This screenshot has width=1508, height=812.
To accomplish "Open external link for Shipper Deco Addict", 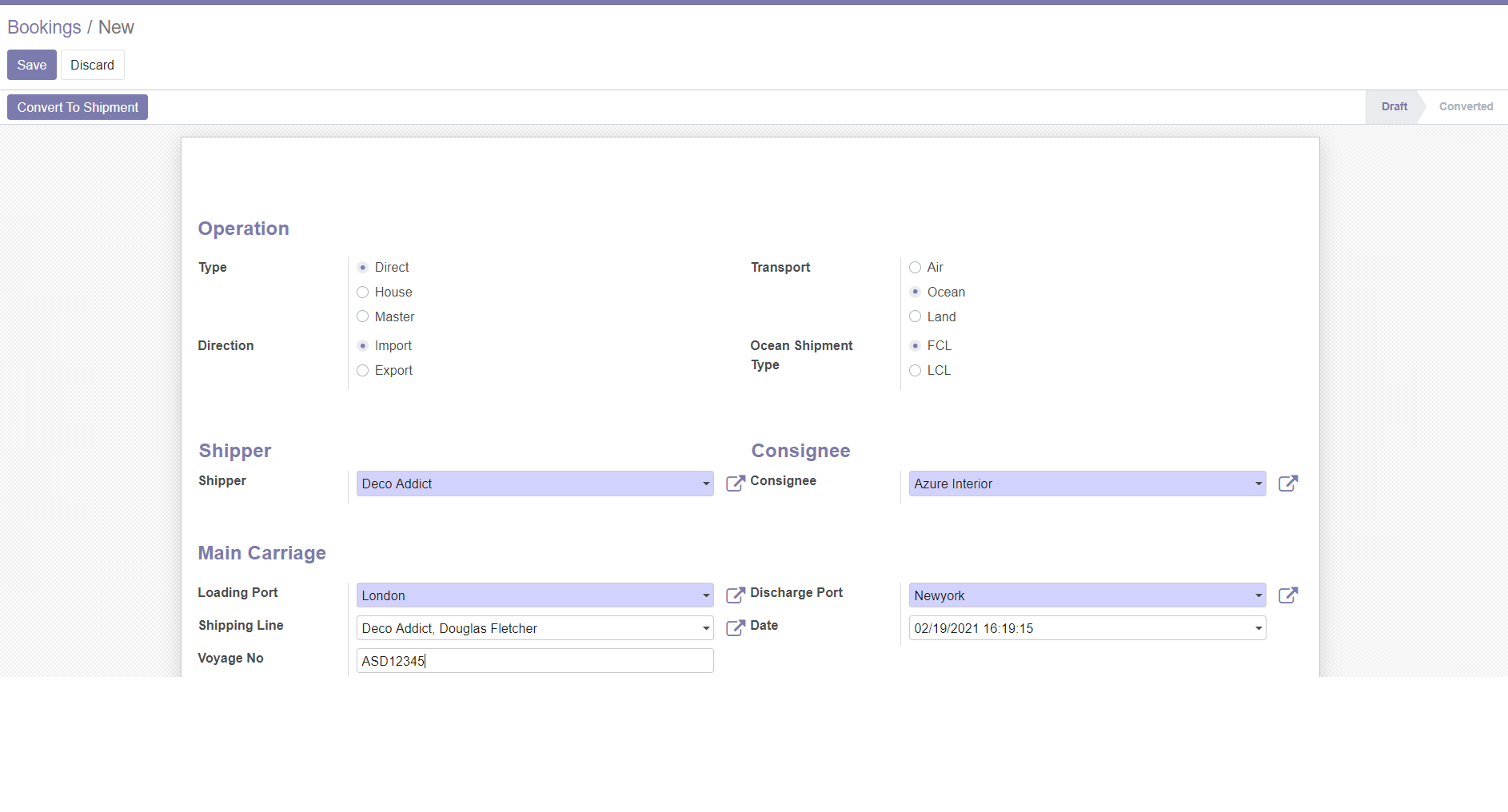I will click(735, 484).
